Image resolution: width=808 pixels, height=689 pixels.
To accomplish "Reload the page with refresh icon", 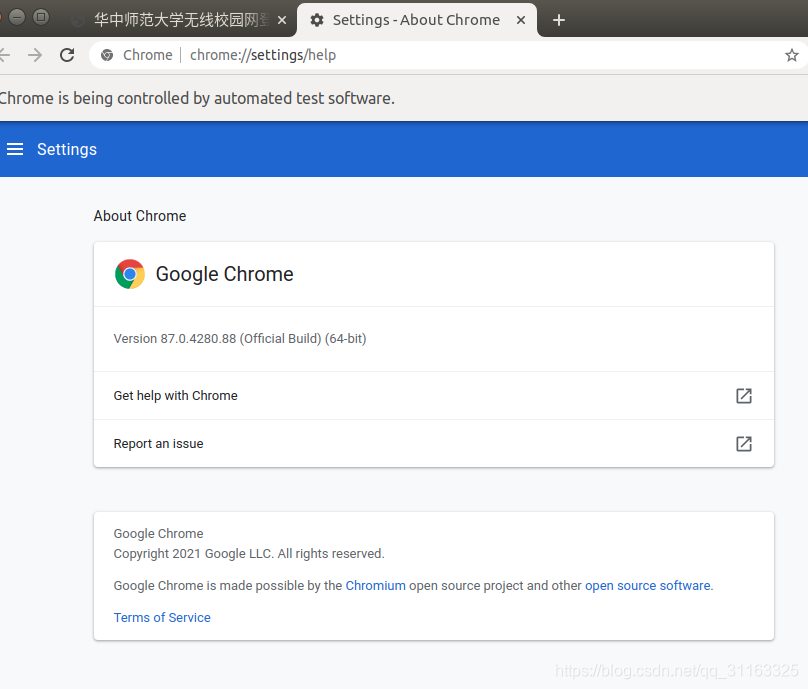I will tap(67, 55).
